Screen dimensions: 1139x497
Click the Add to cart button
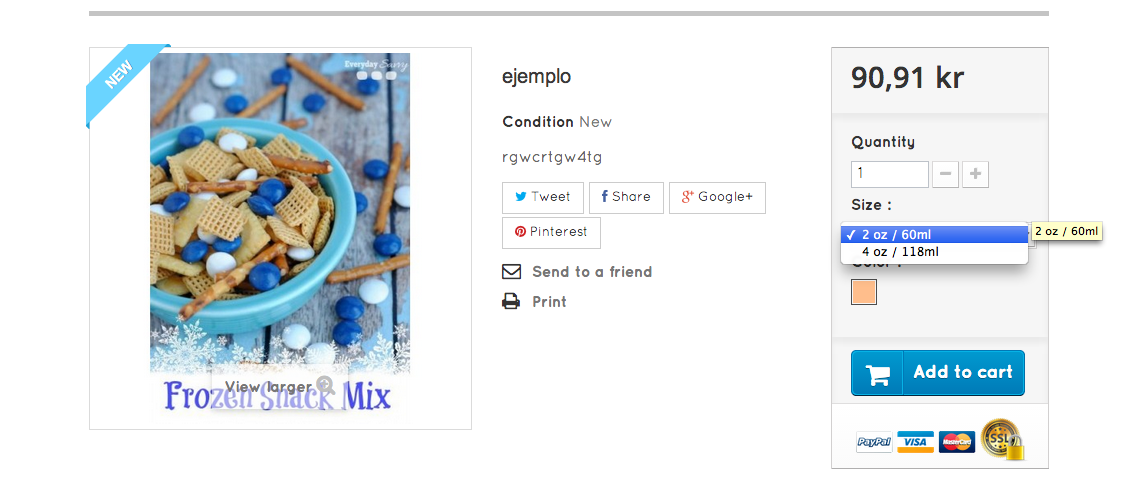(x=938, y=373)
